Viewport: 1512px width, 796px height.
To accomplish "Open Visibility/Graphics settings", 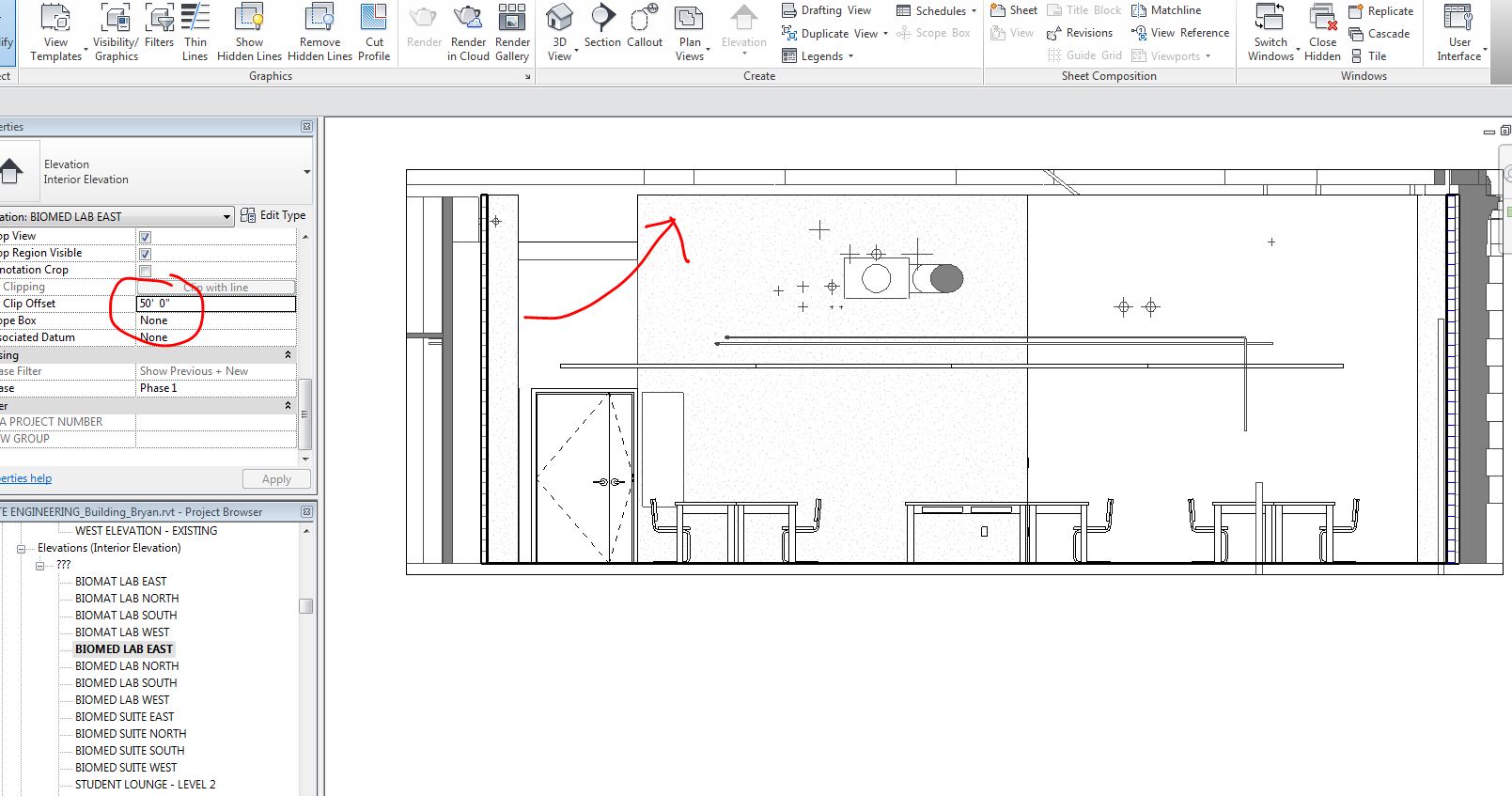I will [x=116, y=19].
